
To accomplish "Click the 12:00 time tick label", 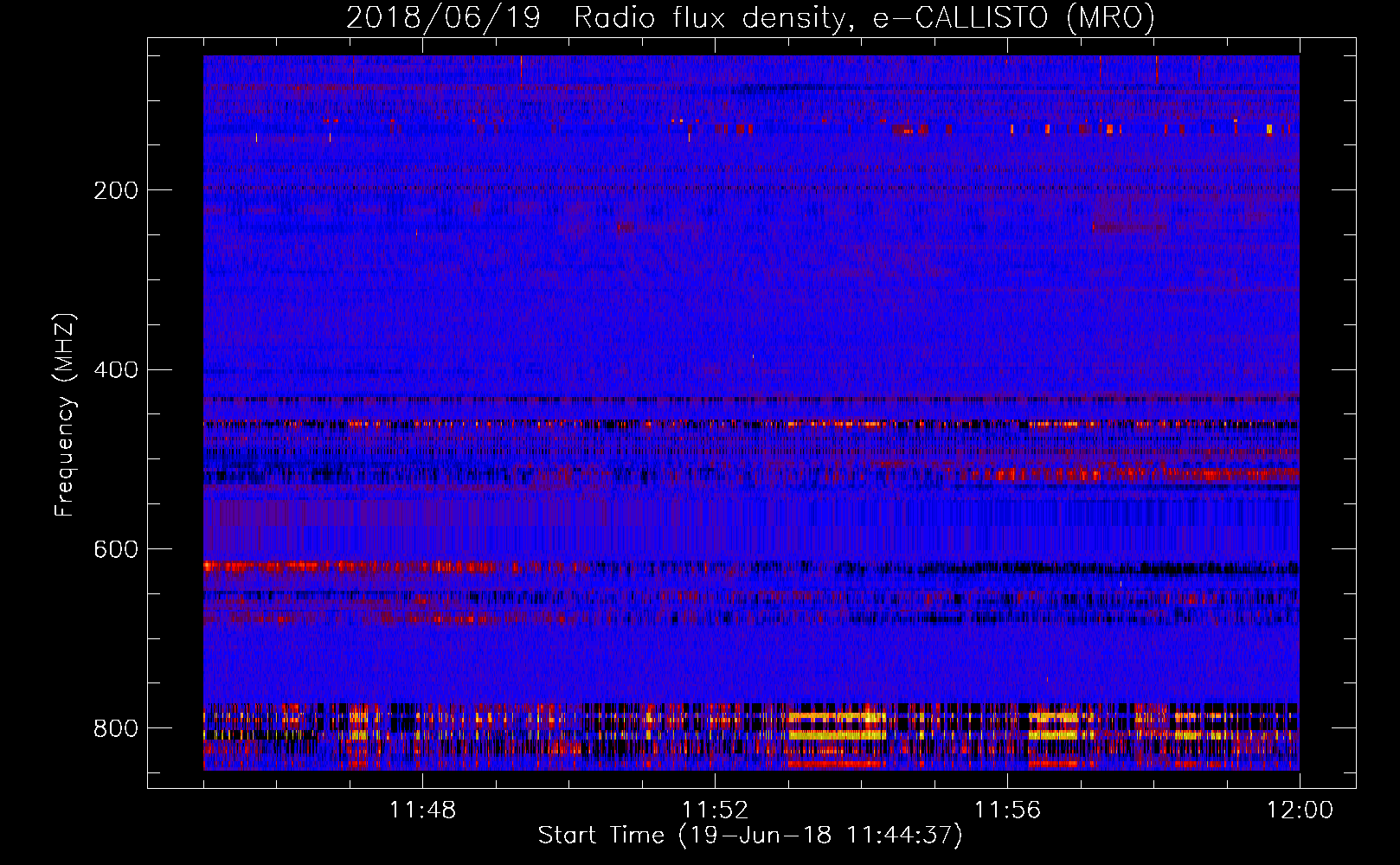I will tap(1300, 811).
